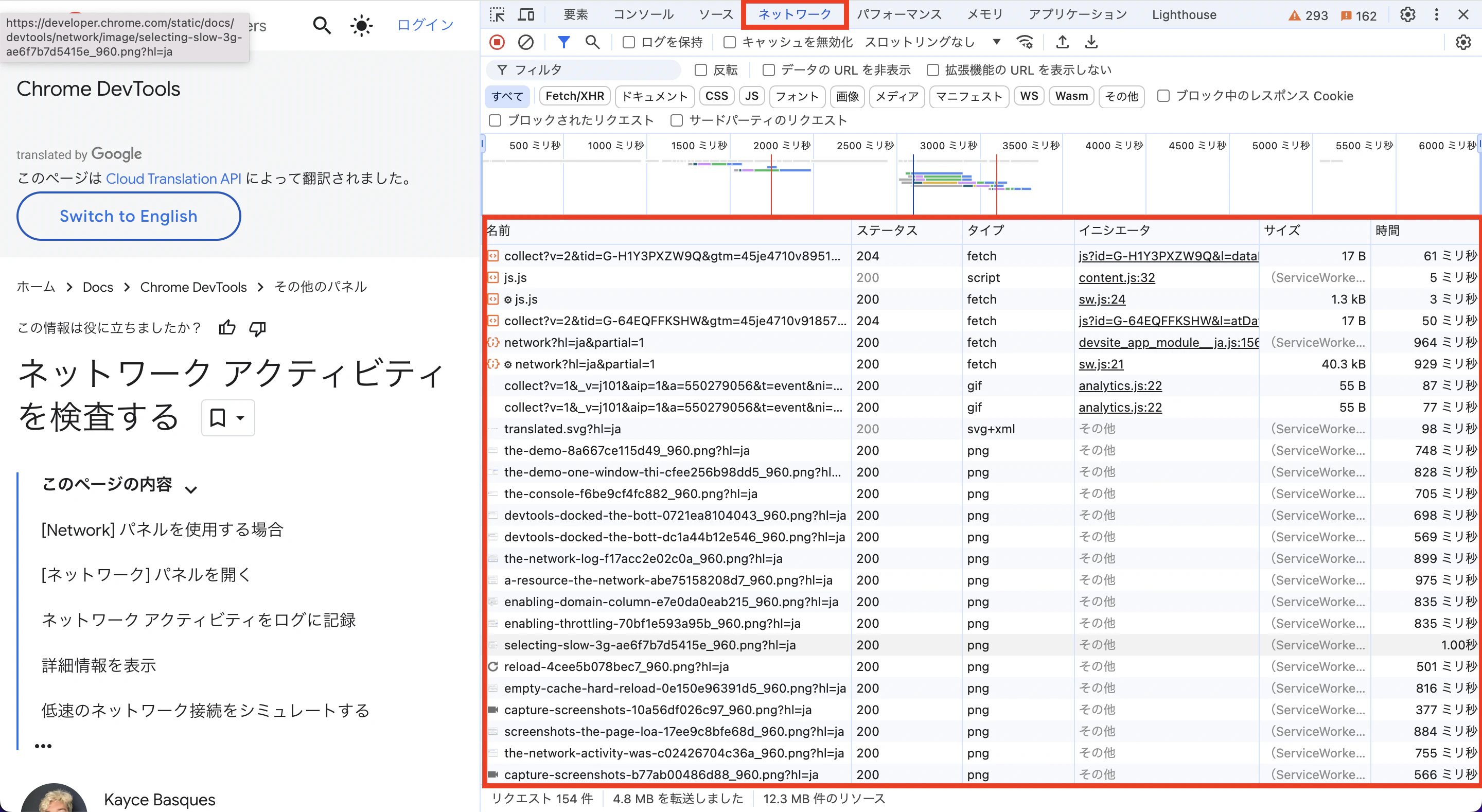This screenshot has height=812, width=1482.
Task: Check 拡張機能の URL を表示しない checkbox
Action: pos(932,70)
